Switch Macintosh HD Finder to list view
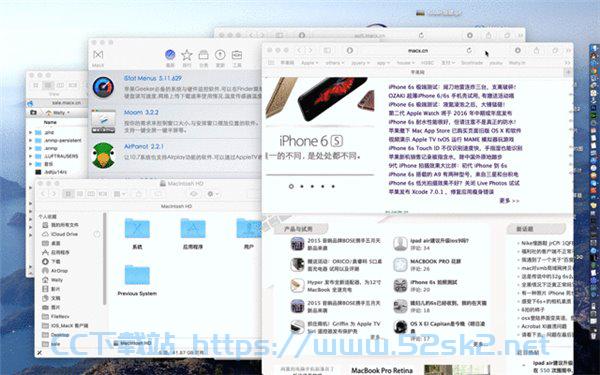The image size is (600, 375). tap(80, 194)
